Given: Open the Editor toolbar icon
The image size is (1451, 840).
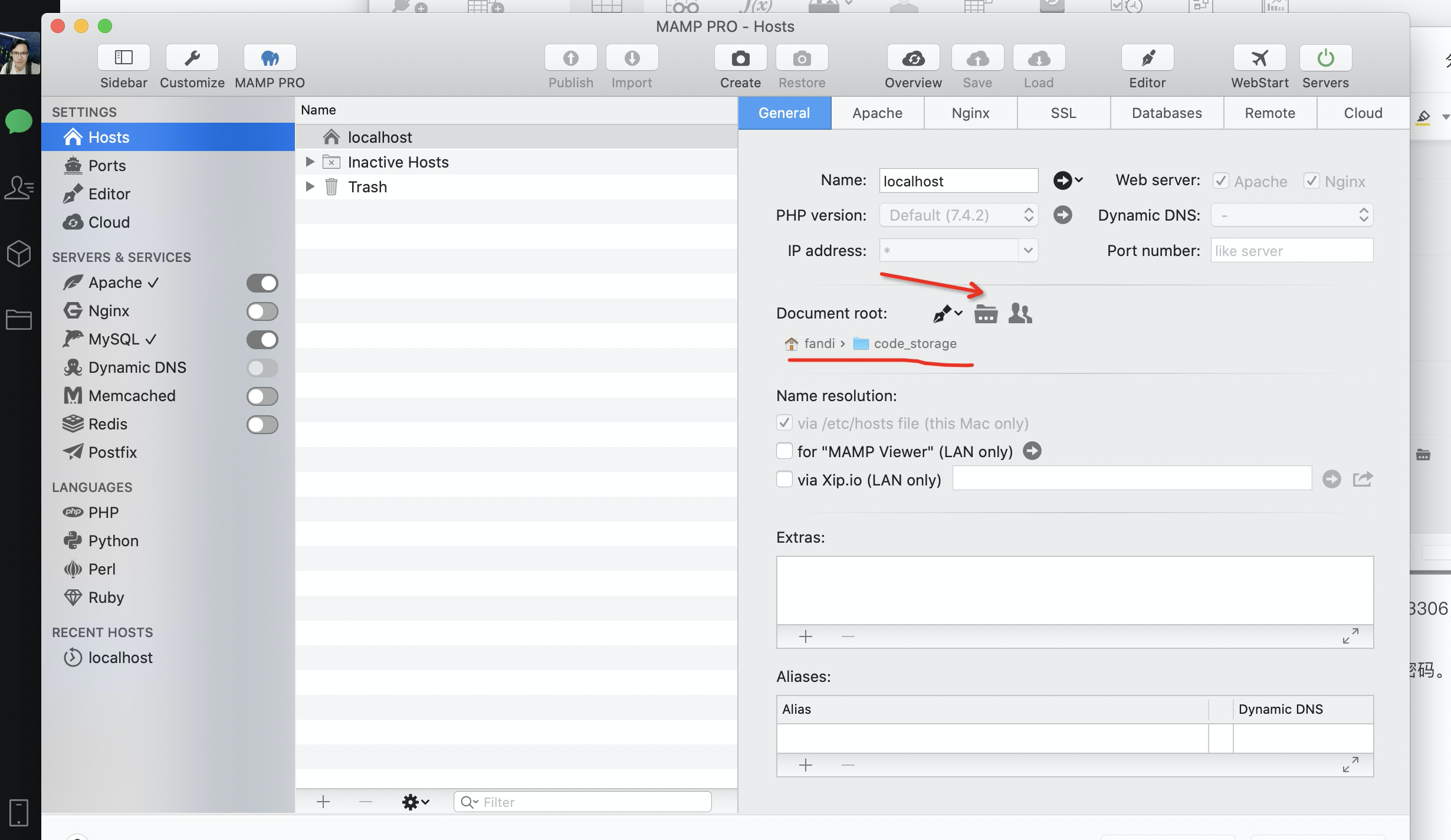Looking at the screenshot, I should click(1148, 58).
